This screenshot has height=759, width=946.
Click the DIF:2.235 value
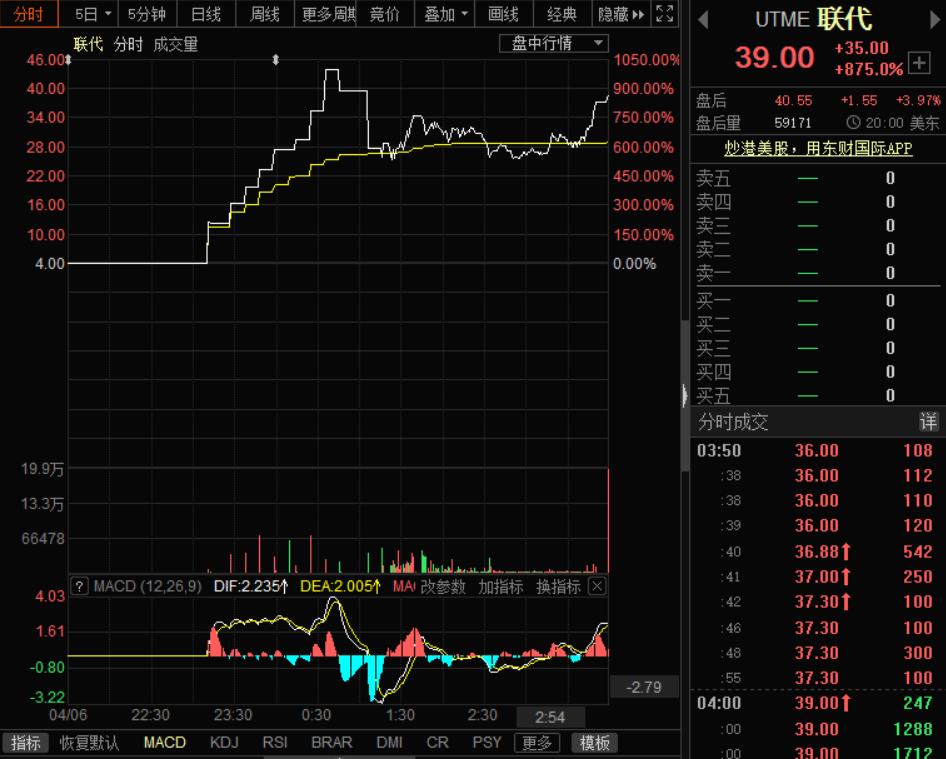pyautogui.click(x=251, y=586)
